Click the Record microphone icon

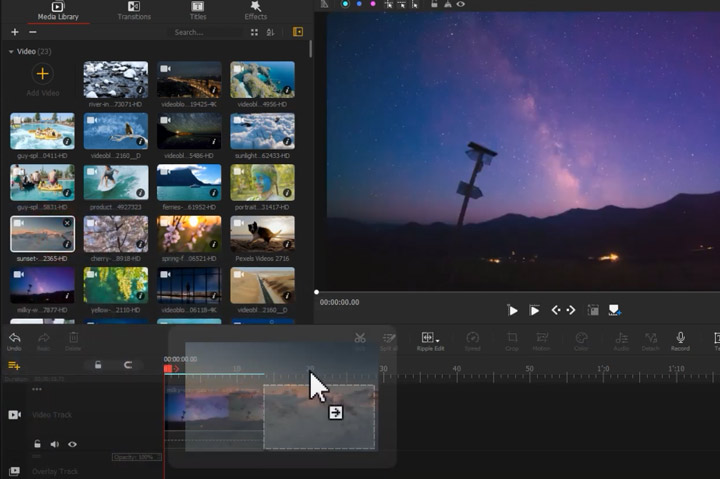680,339
